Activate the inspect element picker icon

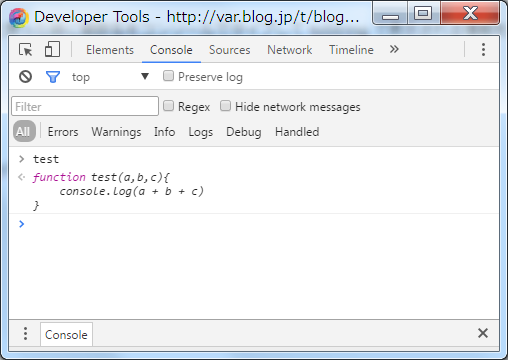coord(26,50)
